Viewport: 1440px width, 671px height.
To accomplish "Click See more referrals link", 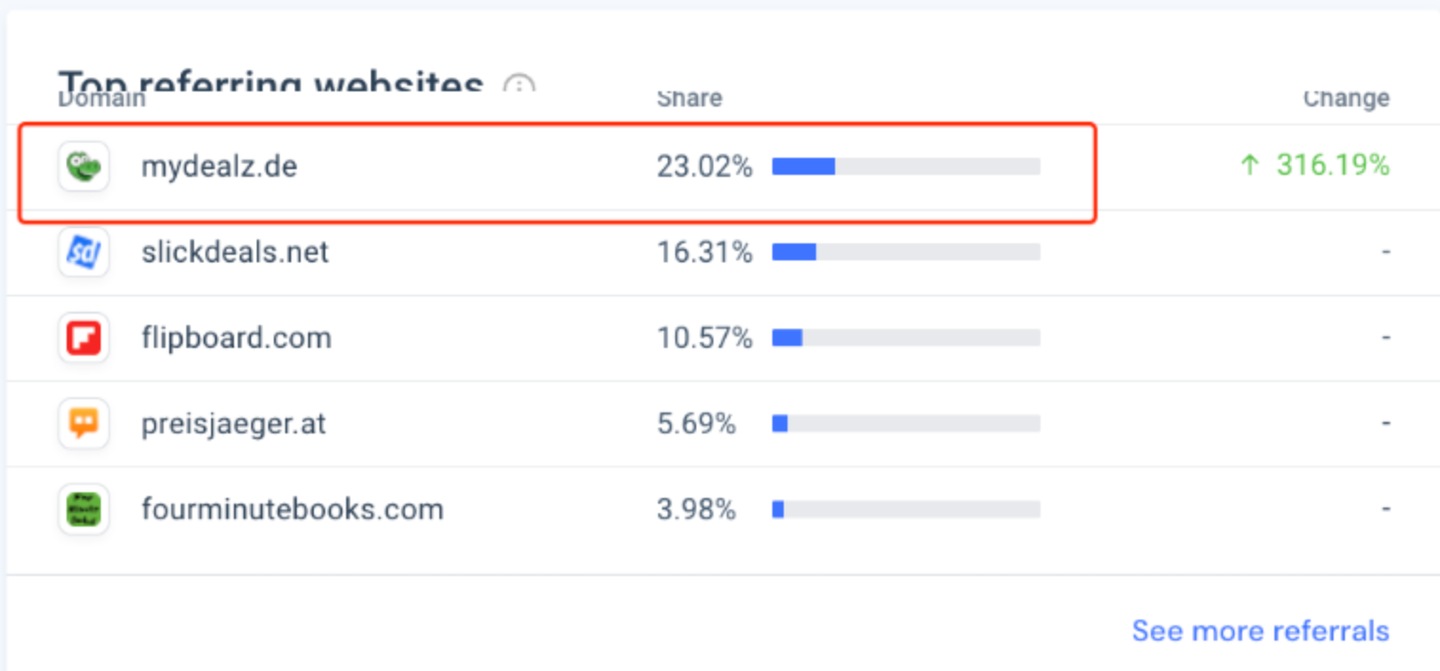I will [1260, 631].
